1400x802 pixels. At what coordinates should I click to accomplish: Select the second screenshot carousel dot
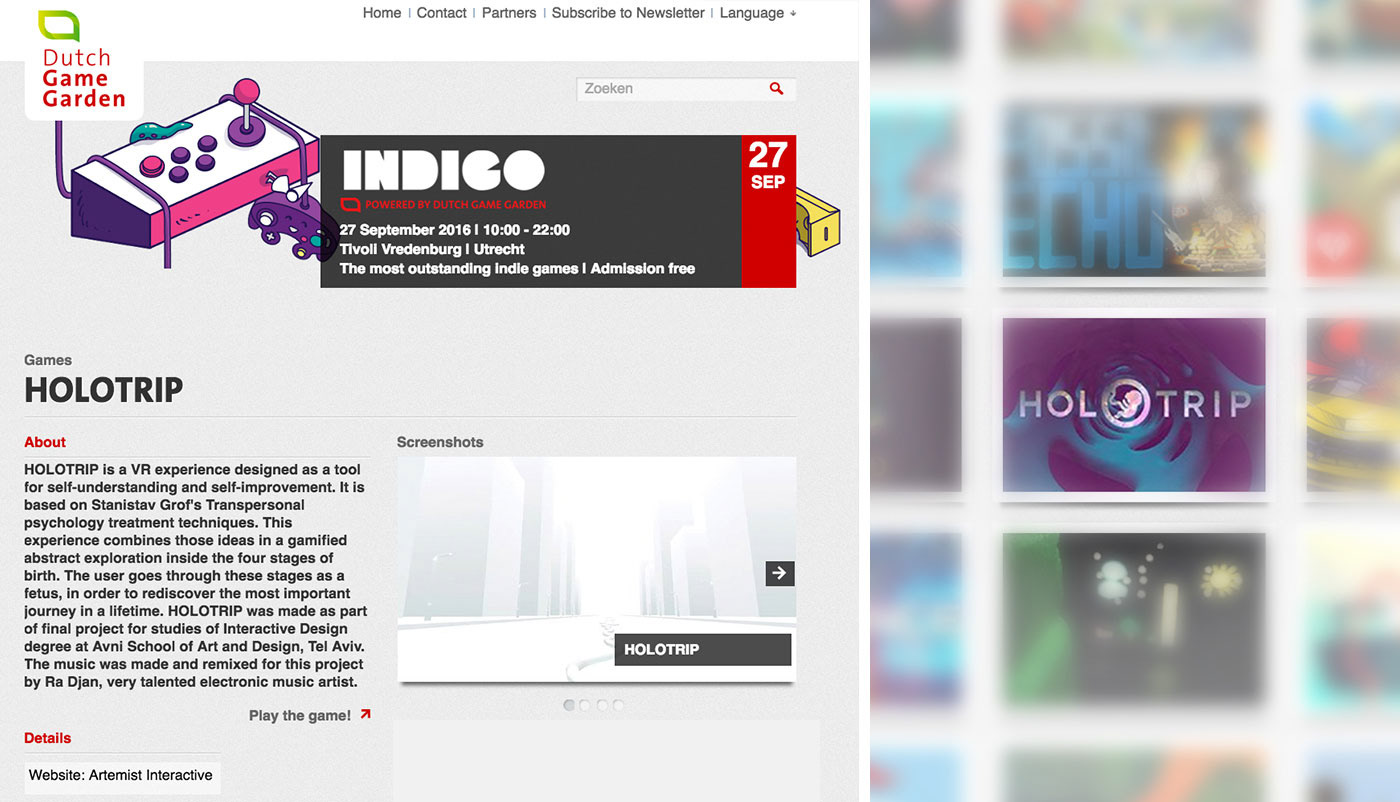point(585,705)
